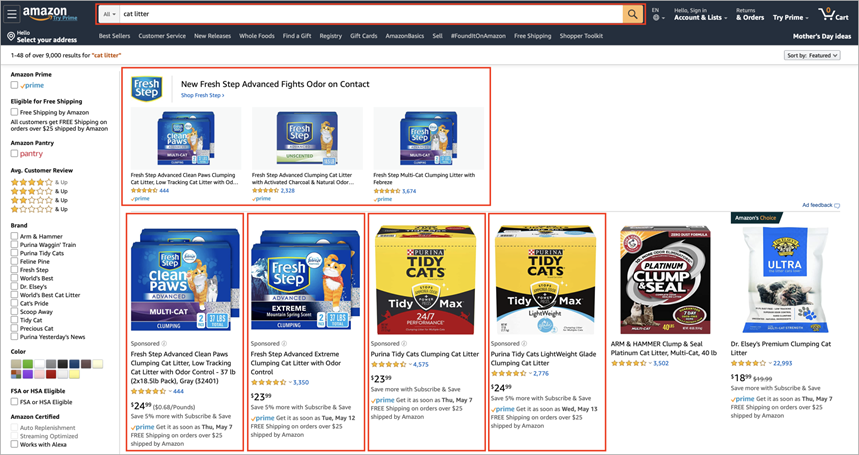Click the Sponsored info icon under Tidy Cats LightWeight

[524, 344]
